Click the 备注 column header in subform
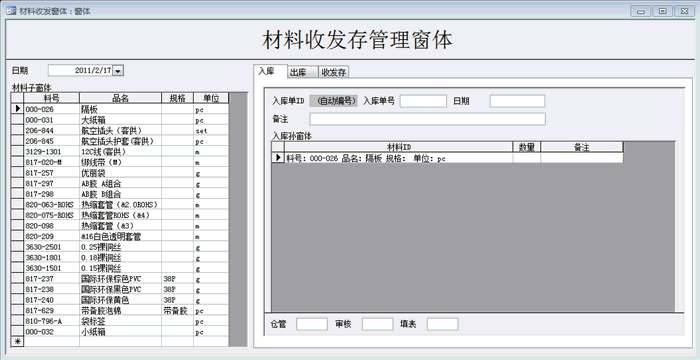Viewport: 700px width, 360px height. click(582, 147)
